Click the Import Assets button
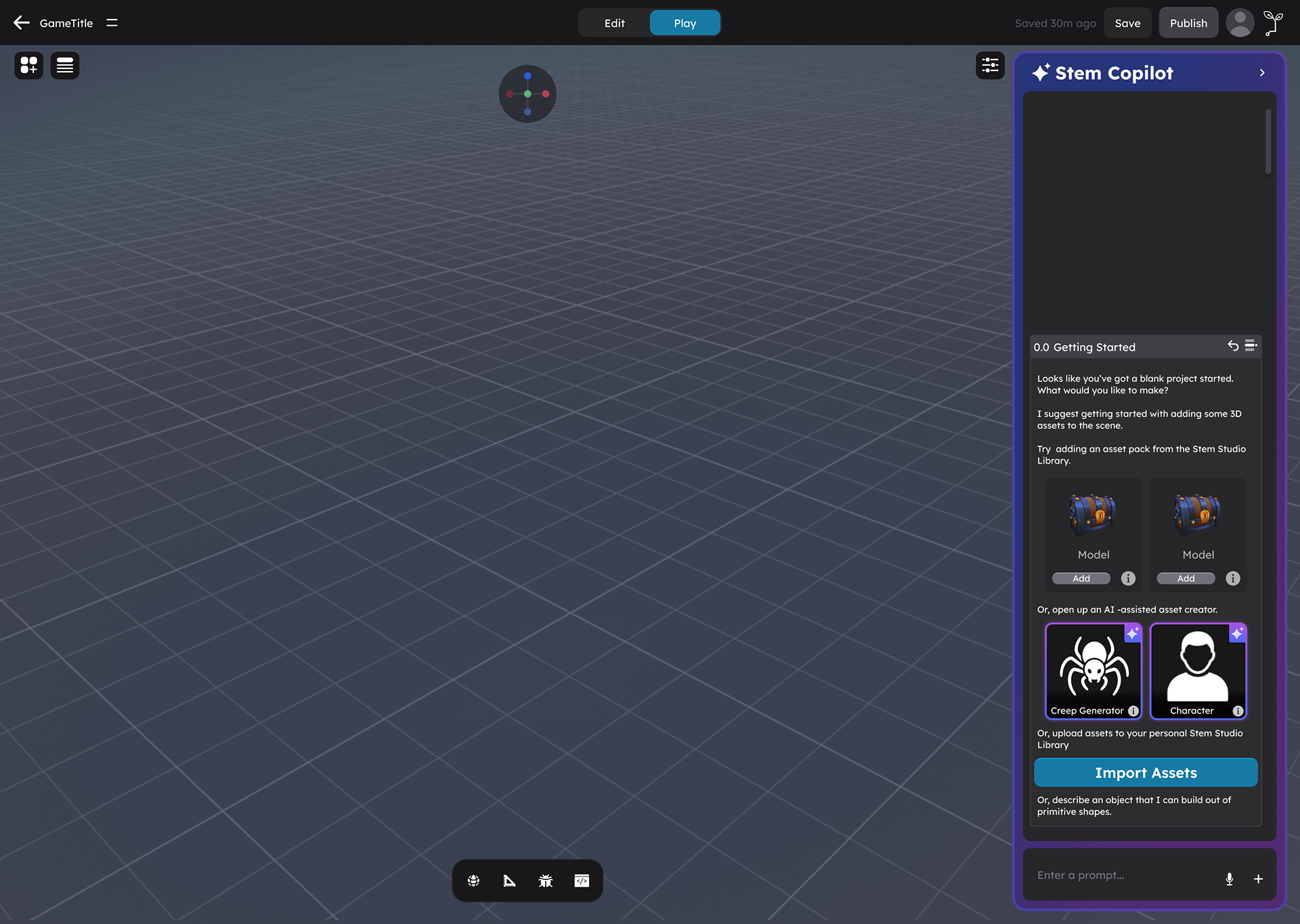Viewport: 1300px width, 924px height. tap(1146, 772)
